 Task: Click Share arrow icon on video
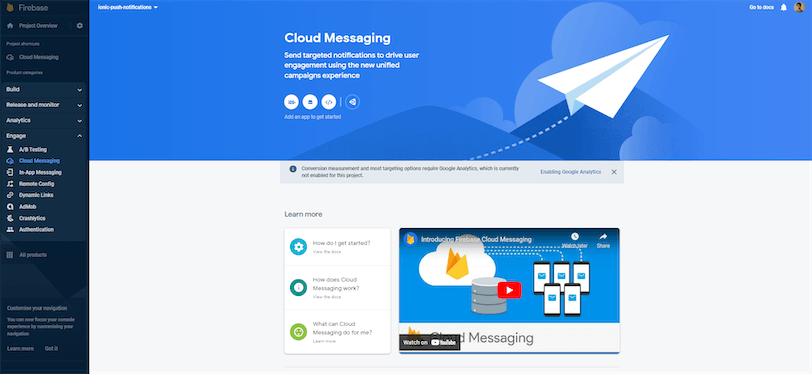(x=603, y=237)
